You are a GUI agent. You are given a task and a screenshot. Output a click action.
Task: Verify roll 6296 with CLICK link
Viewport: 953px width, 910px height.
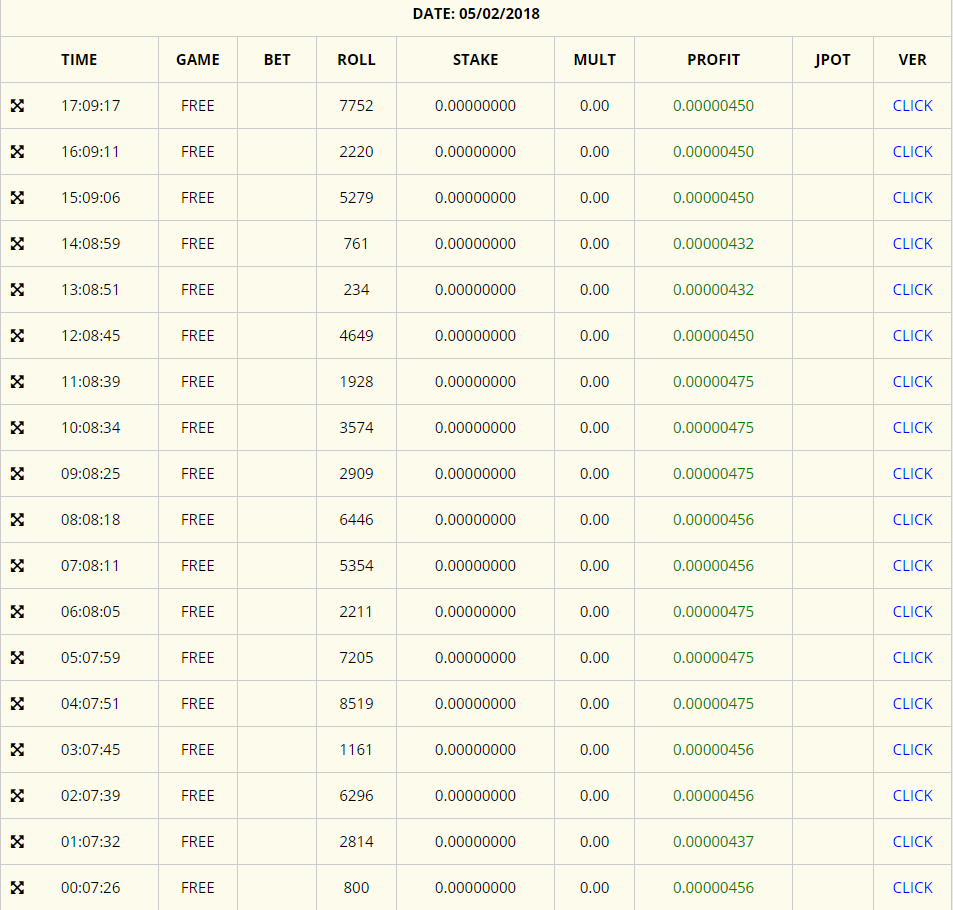(912, 796)
